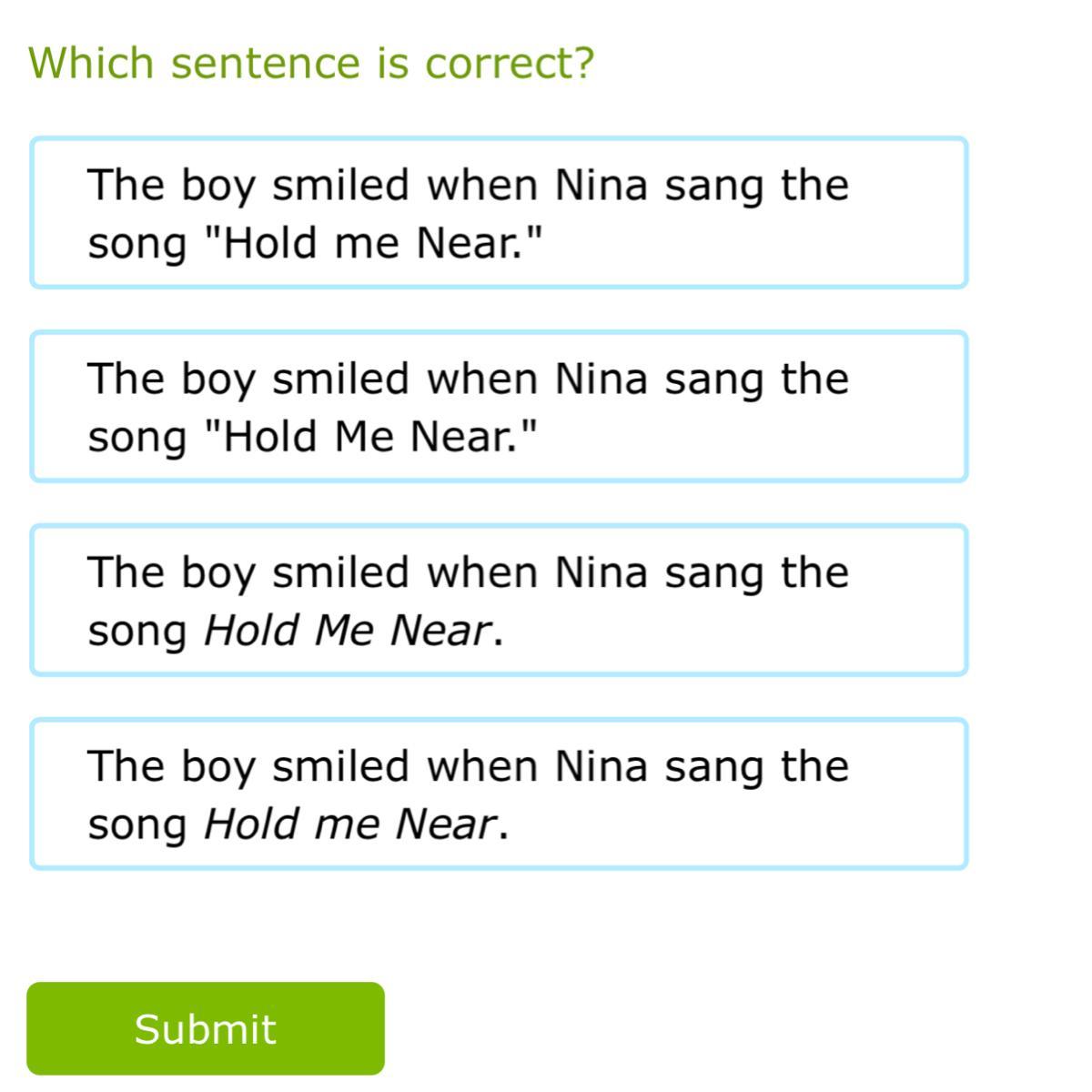Choose the last option with italic song title
Image resolution: width=1092 pixels, height=1092 pixels.
(x=499, y=794)
